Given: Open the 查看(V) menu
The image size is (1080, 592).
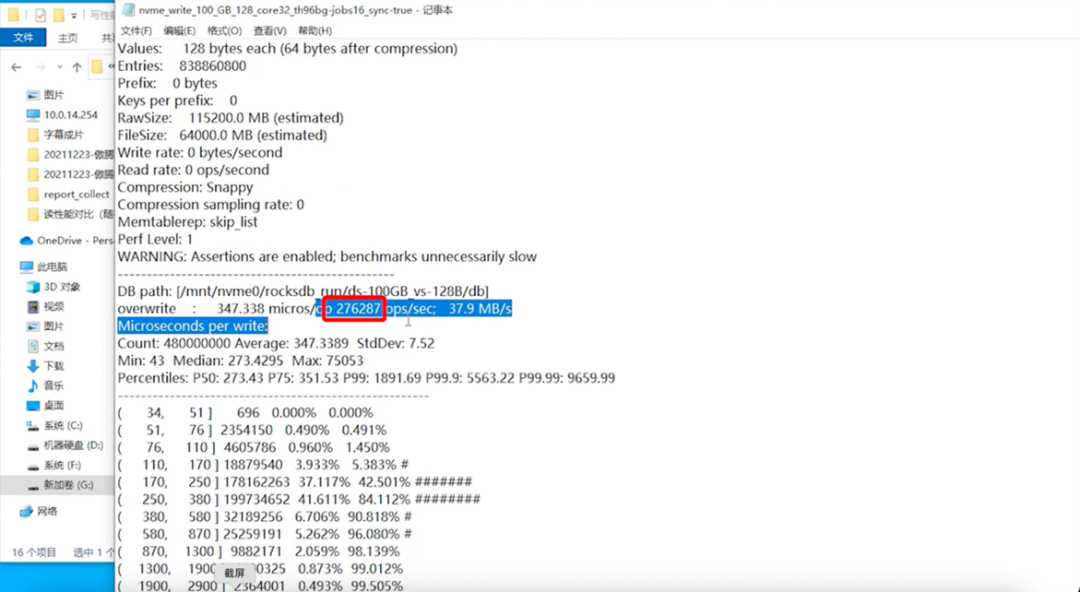Looking at the screenshot, I should (269, 31).
